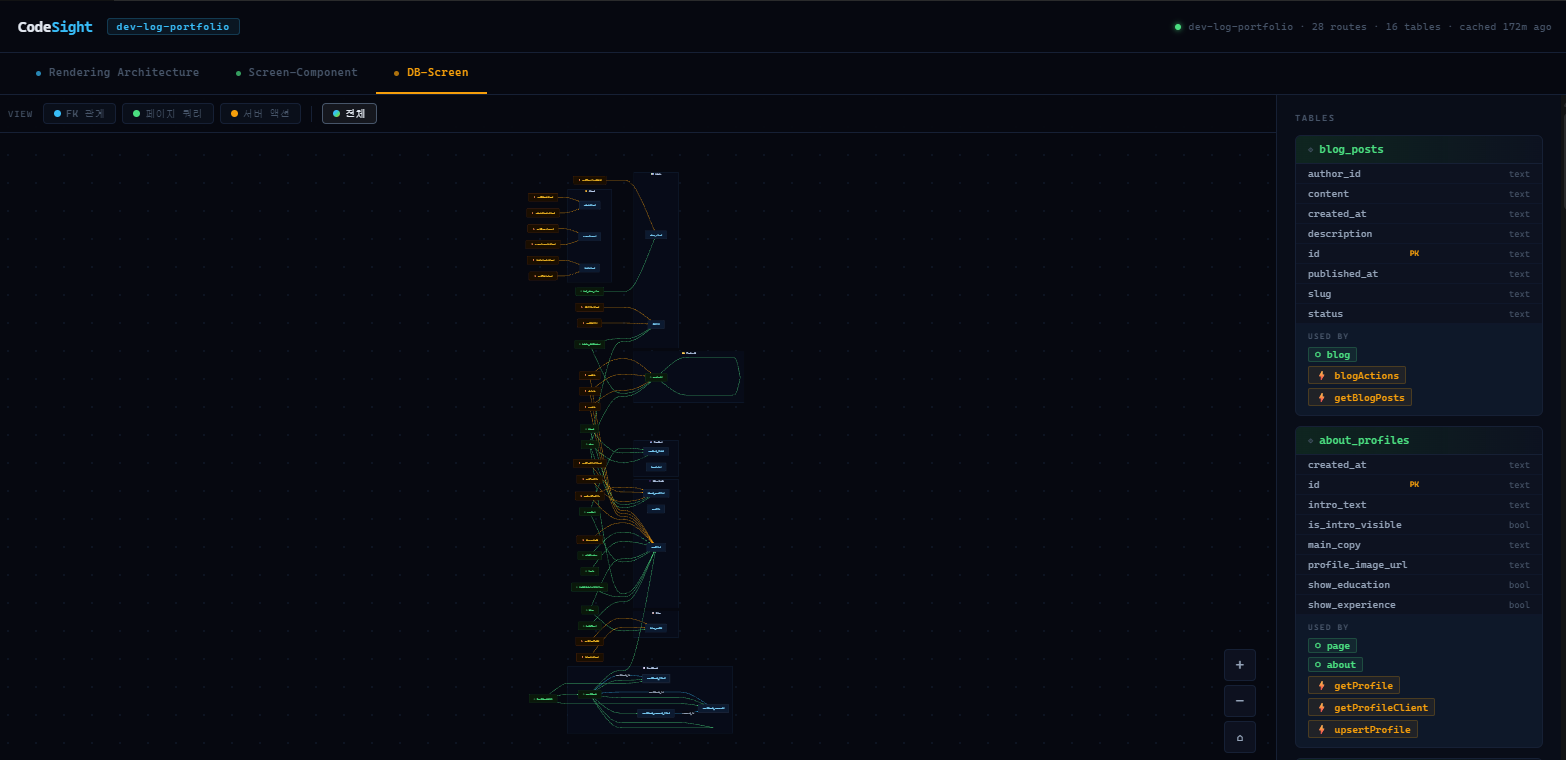Click the CodeSight logo
Viewport: 1566px width, 760px height.
(55, 27)
